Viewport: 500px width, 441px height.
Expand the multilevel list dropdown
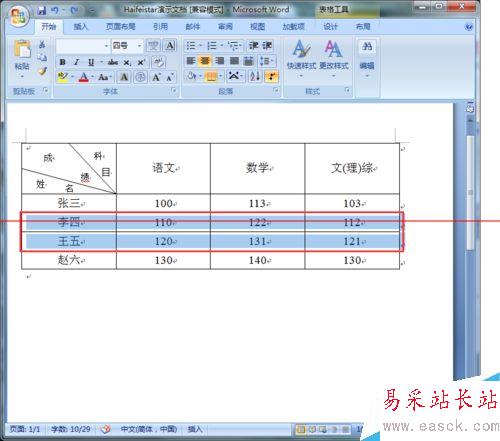(241, 46)
